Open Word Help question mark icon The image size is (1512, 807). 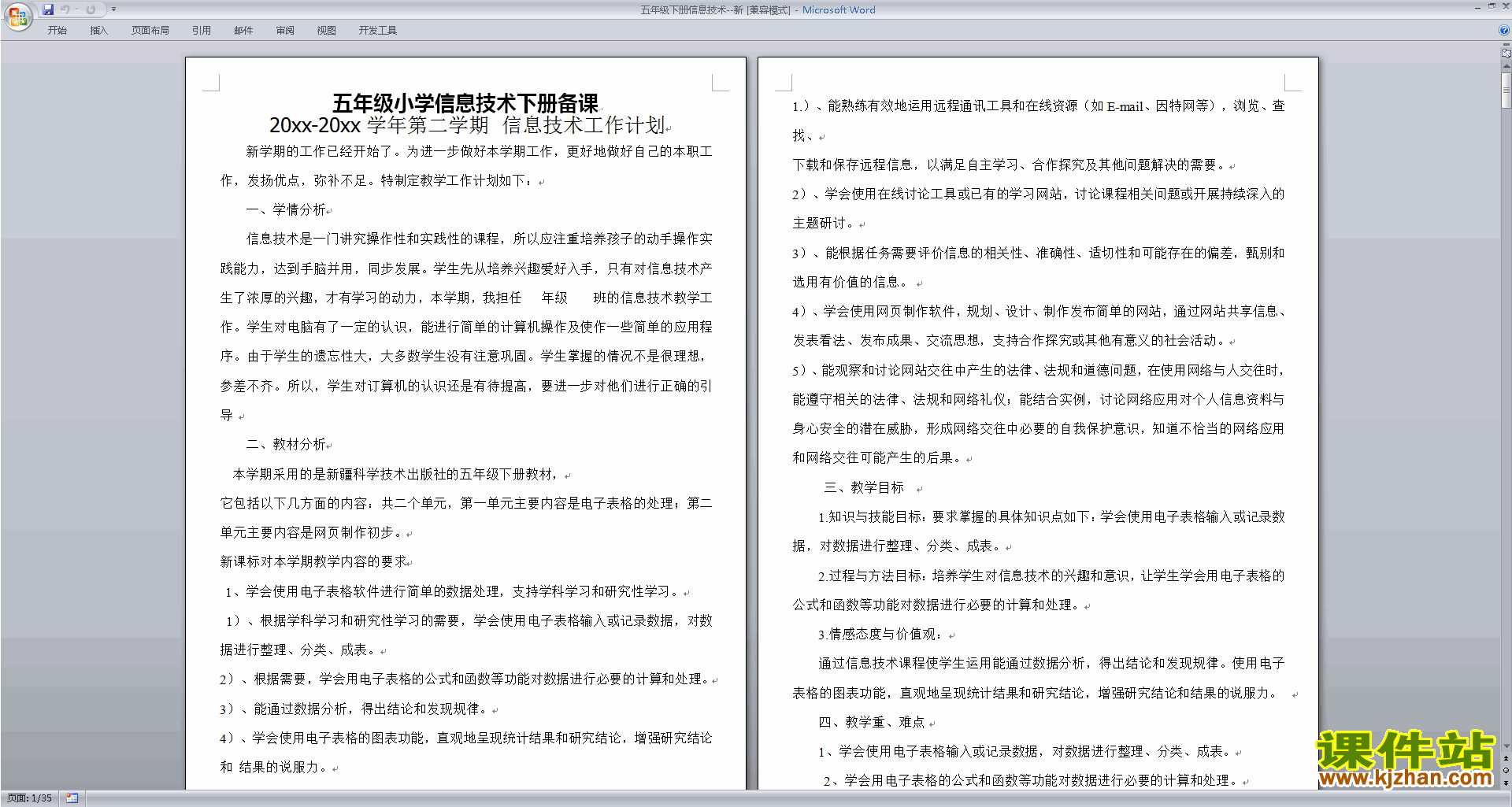coord(1504,30)
